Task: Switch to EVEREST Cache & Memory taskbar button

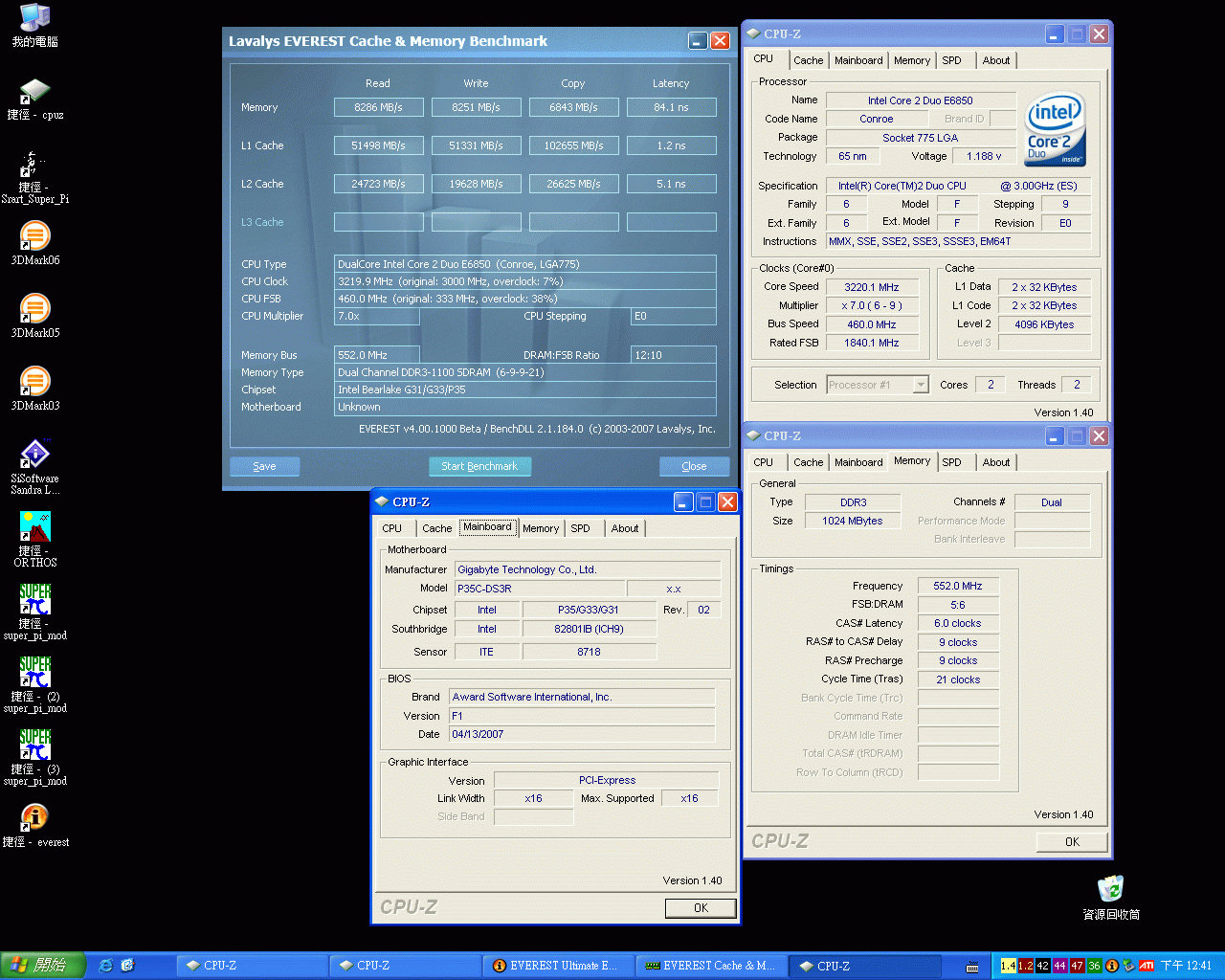Action: [x=711, y=966]
